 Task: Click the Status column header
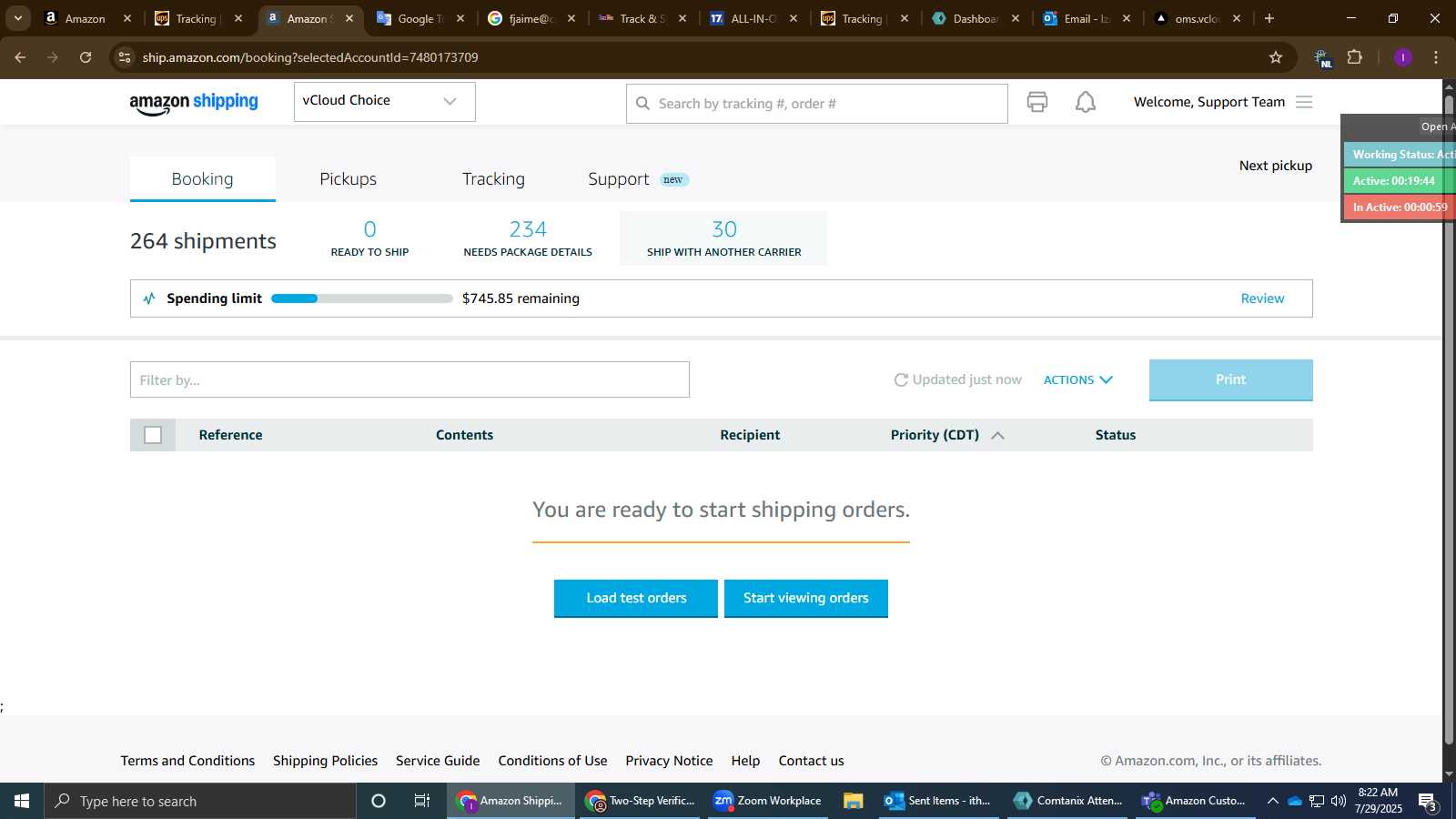tap(1116, 435)
